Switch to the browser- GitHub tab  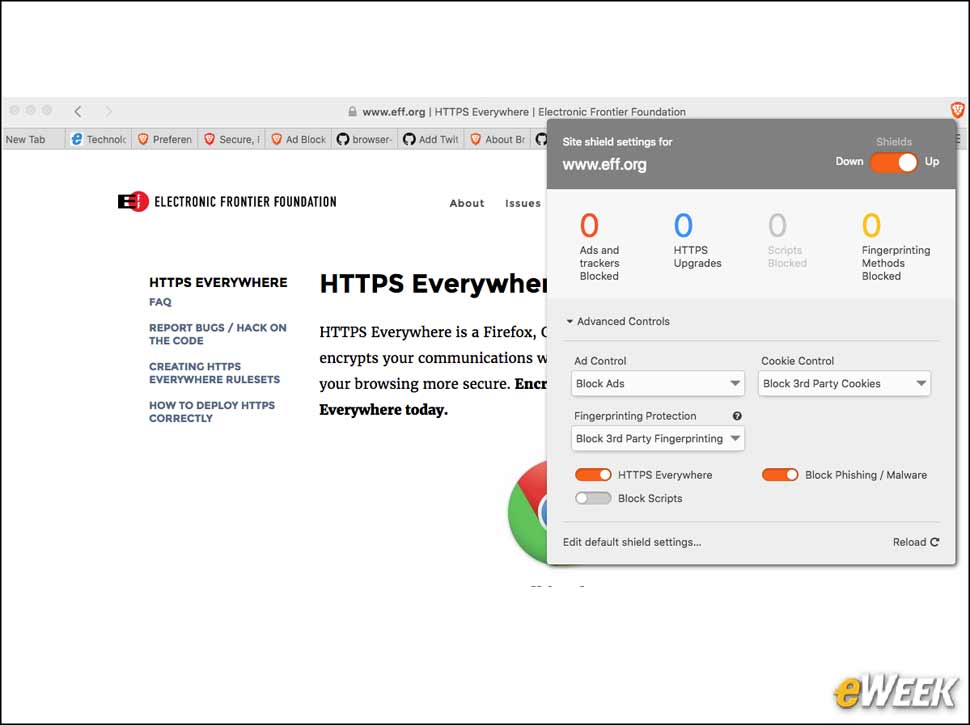click(x=364, y=139)
